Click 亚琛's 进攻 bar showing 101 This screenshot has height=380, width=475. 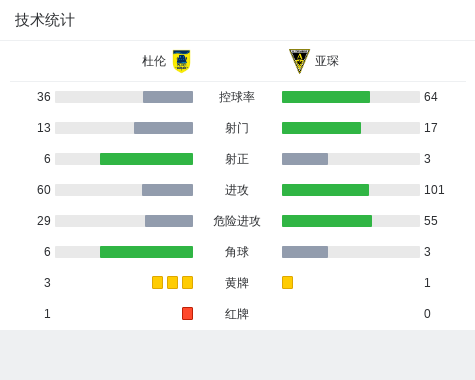(x=325, y=190)
